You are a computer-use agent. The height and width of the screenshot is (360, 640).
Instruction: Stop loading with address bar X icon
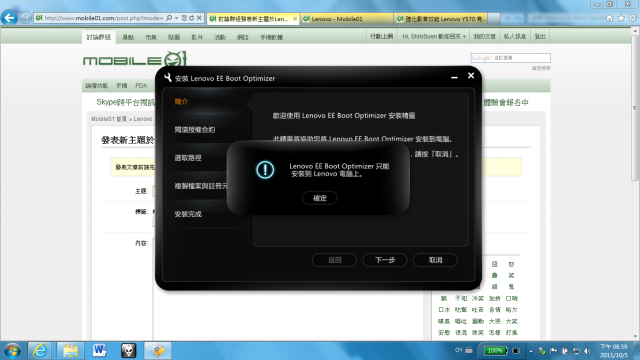199,18
